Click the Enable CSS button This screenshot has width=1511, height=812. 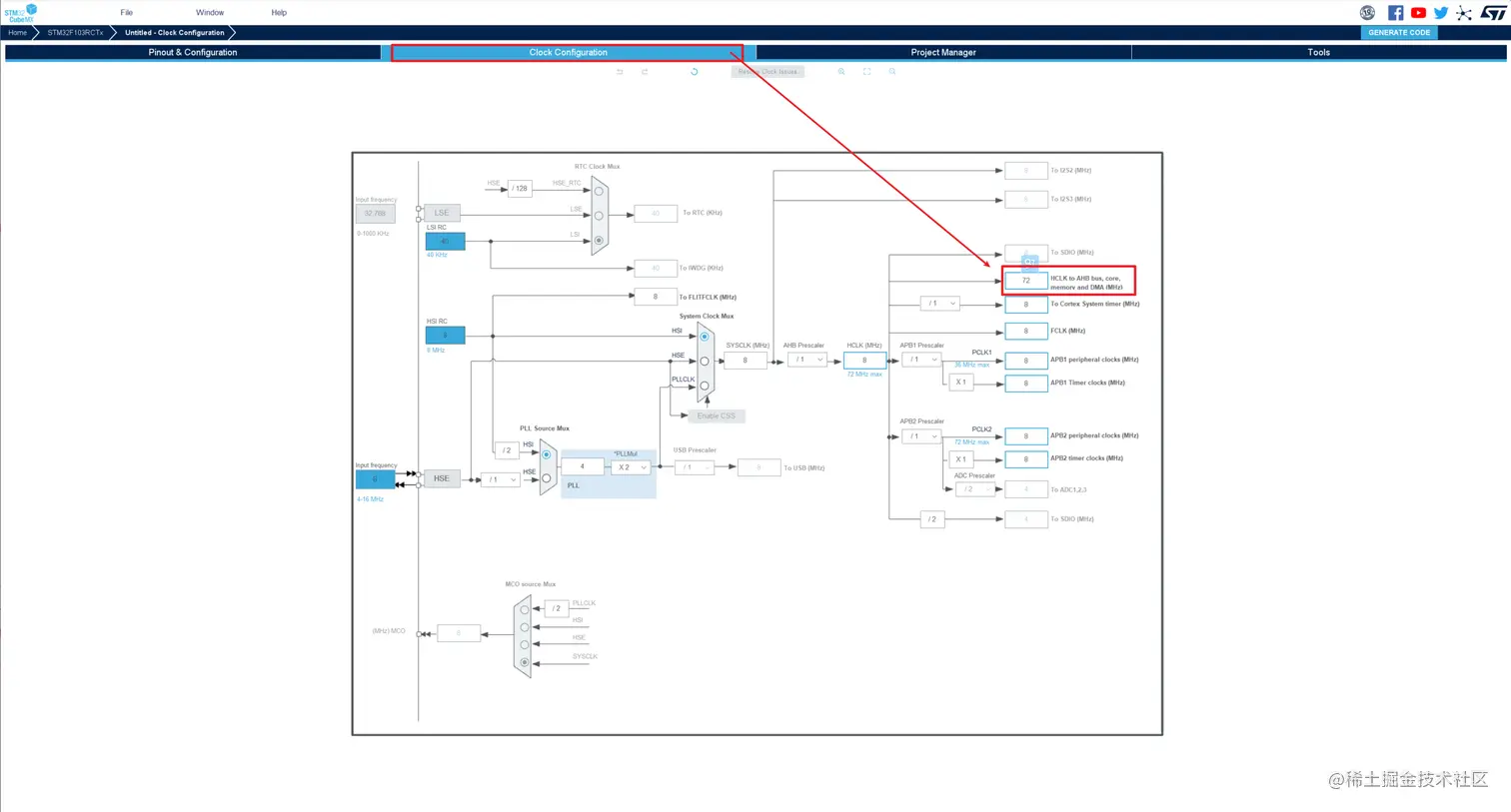point(716,415)
